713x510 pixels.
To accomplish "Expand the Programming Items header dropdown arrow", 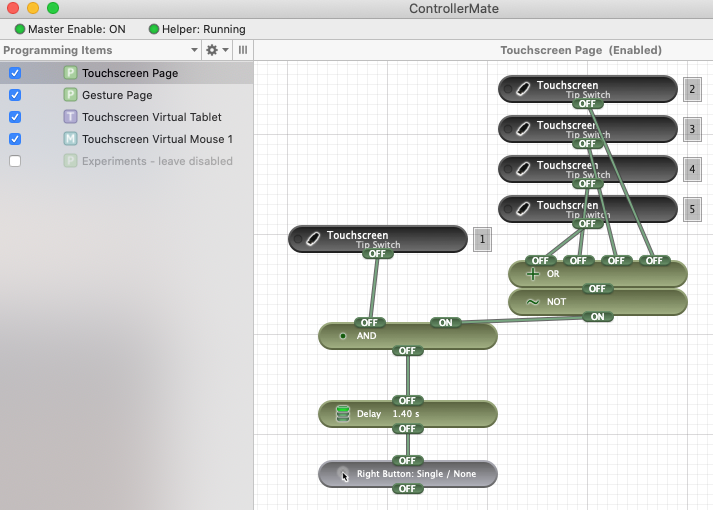I will 194,50.
